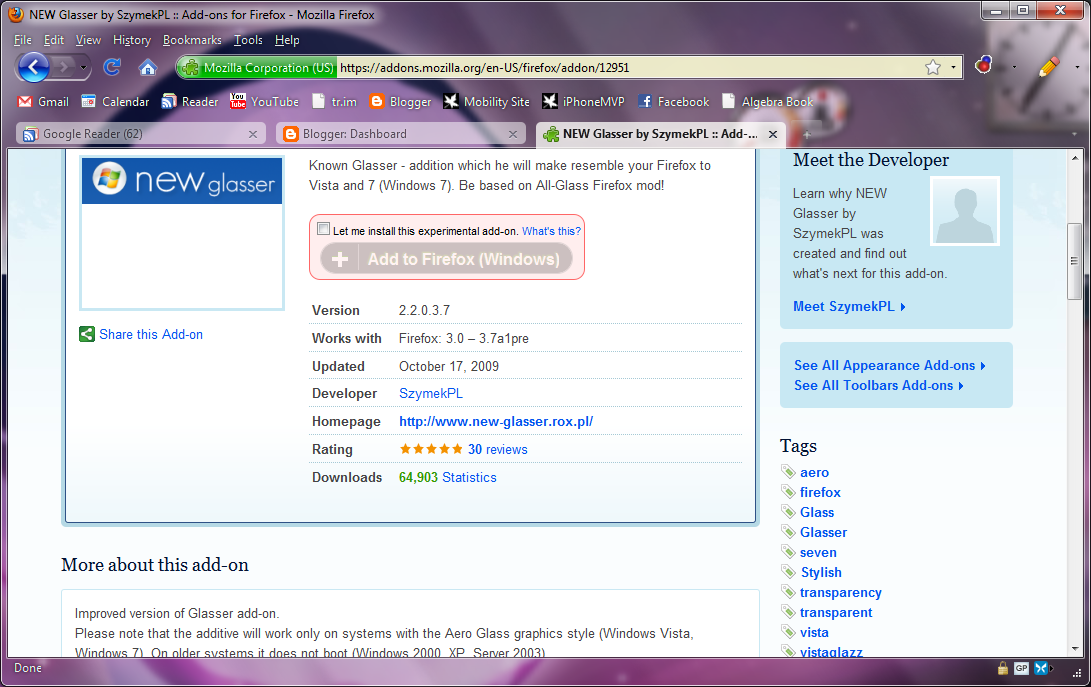Close the Google Reader tab
Screen dimensions: 1091x687
point(253,134)
